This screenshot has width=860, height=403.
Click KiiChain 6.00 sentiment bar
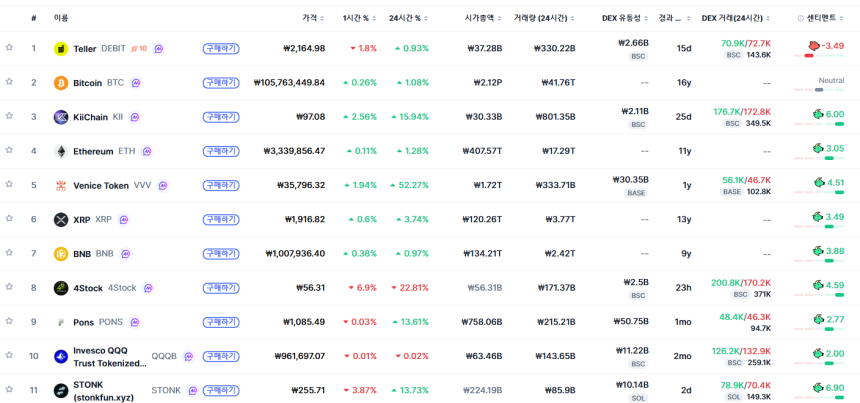[x=819, y=124]
